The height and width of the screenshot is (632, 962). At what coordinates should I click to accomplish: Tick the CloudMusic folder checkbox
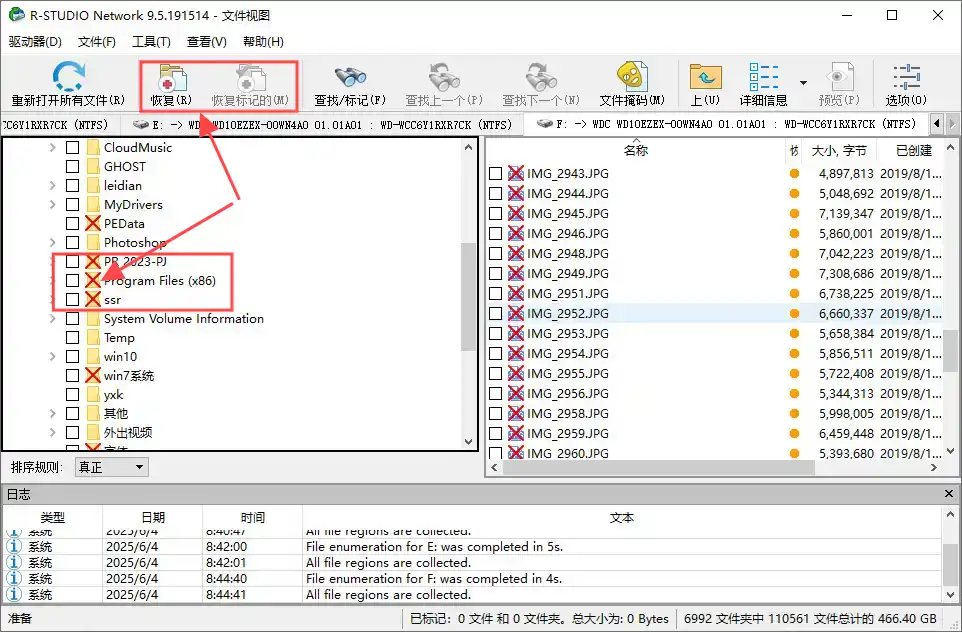73,148
